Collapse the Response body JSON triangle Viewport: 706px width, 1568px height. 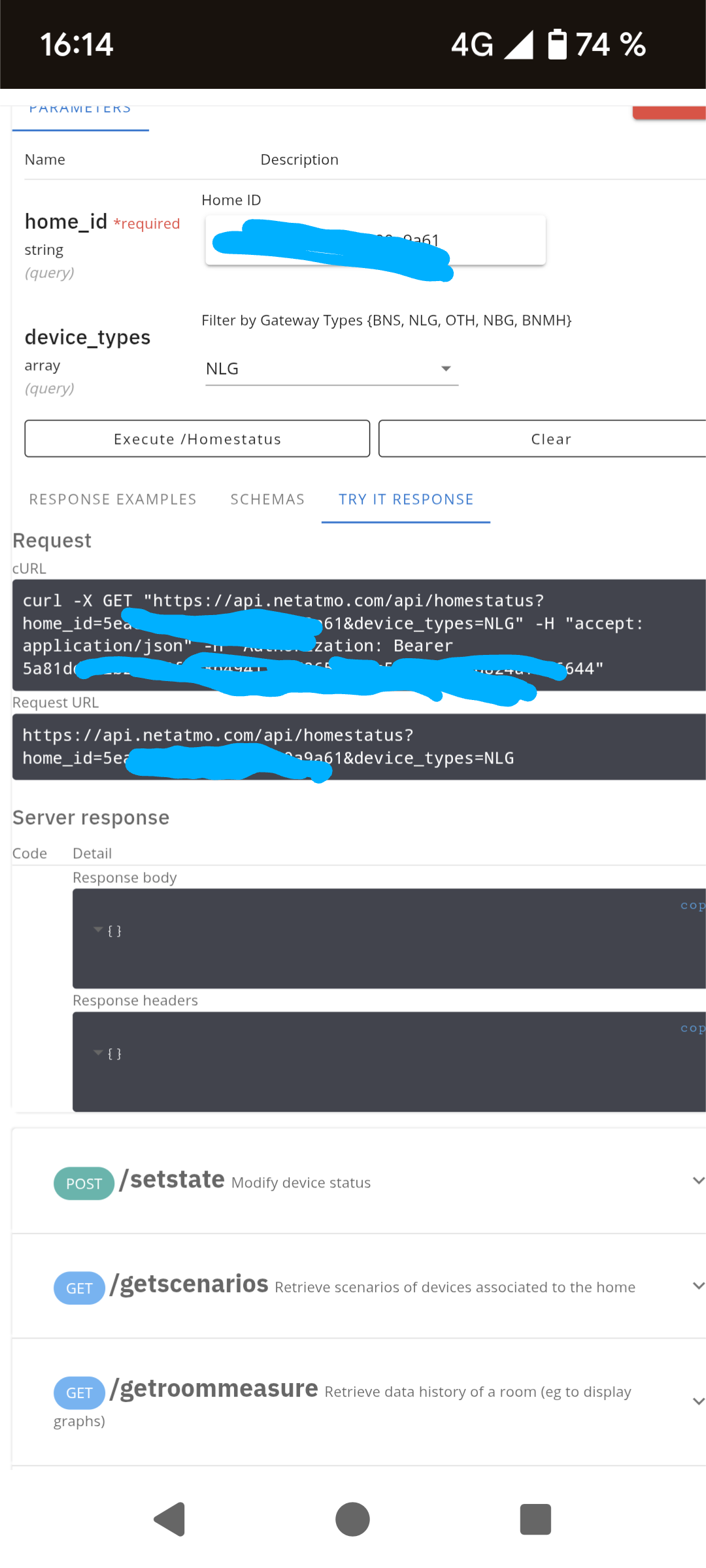(x=98, y=930)
